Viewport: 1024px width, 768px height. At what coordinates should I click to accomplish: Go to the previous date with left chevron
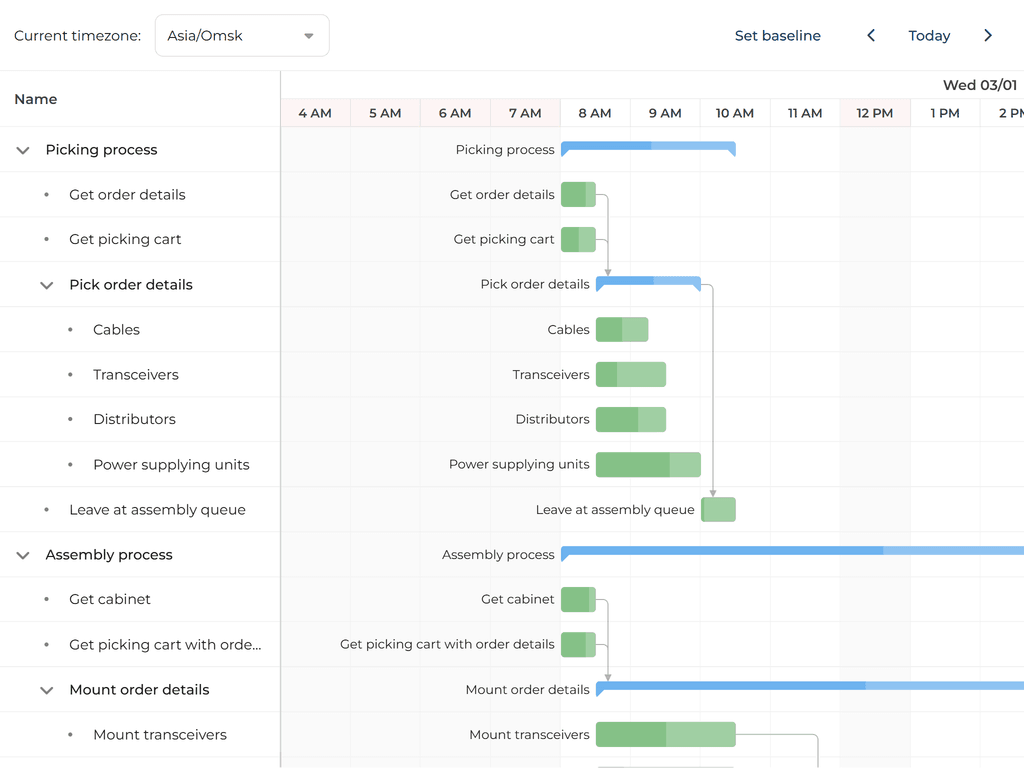click(x=871, y=36)
